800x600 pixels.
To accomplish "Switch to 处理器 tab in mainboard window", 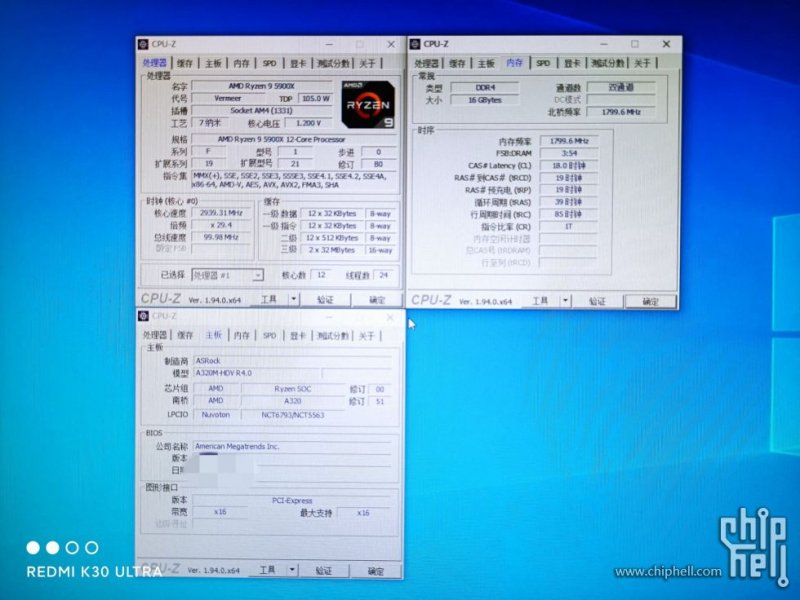I will [x=154, y=335].
